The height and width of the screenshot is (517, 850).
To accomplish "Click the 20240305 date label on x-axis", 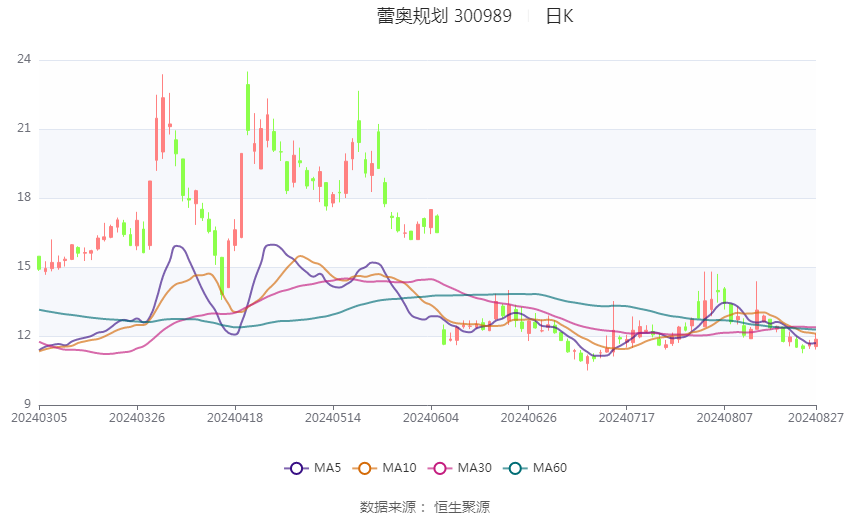I will pyautogui.click(x=39, y=417).
